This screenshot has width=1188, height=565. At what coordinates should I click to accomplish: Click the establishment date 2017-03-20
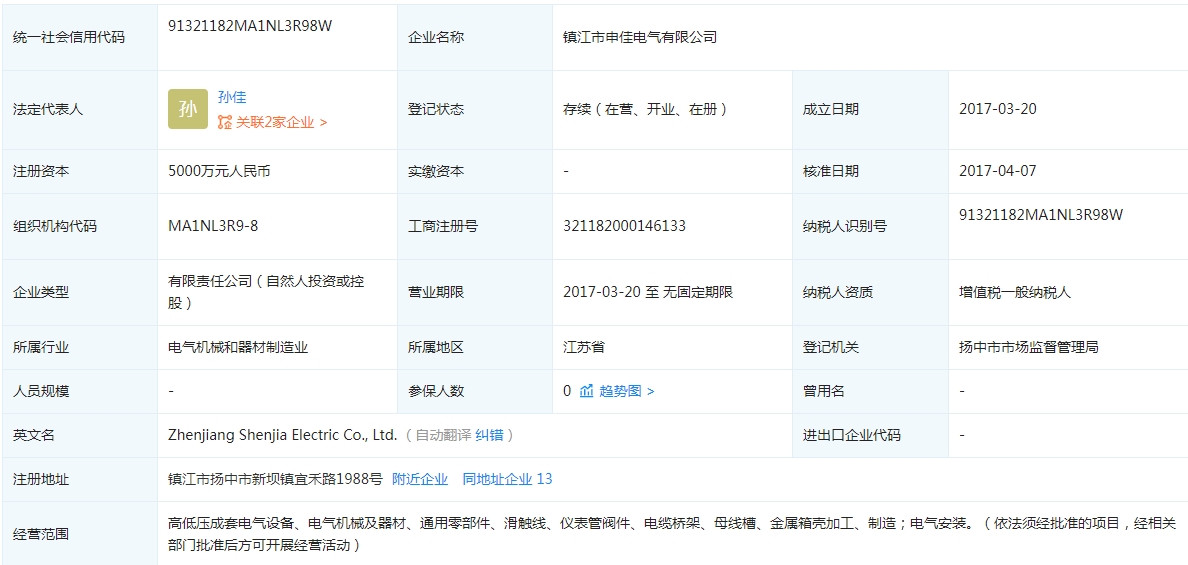(997, 109)
